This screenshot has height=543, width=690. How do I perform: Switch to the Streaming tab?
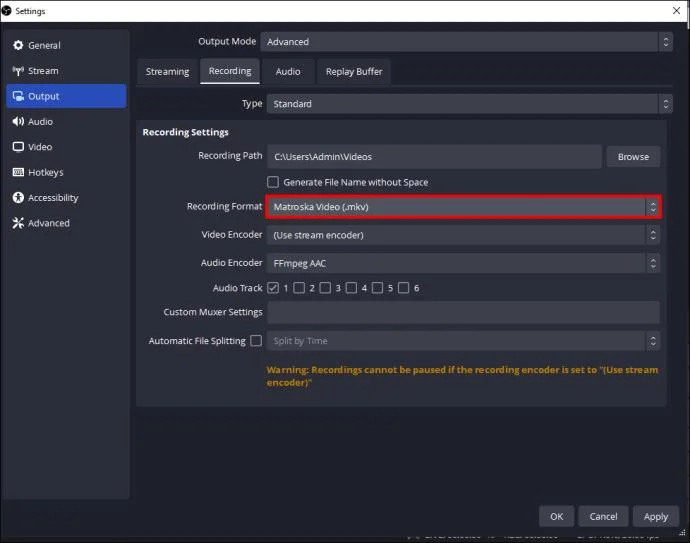coord(167,71)
